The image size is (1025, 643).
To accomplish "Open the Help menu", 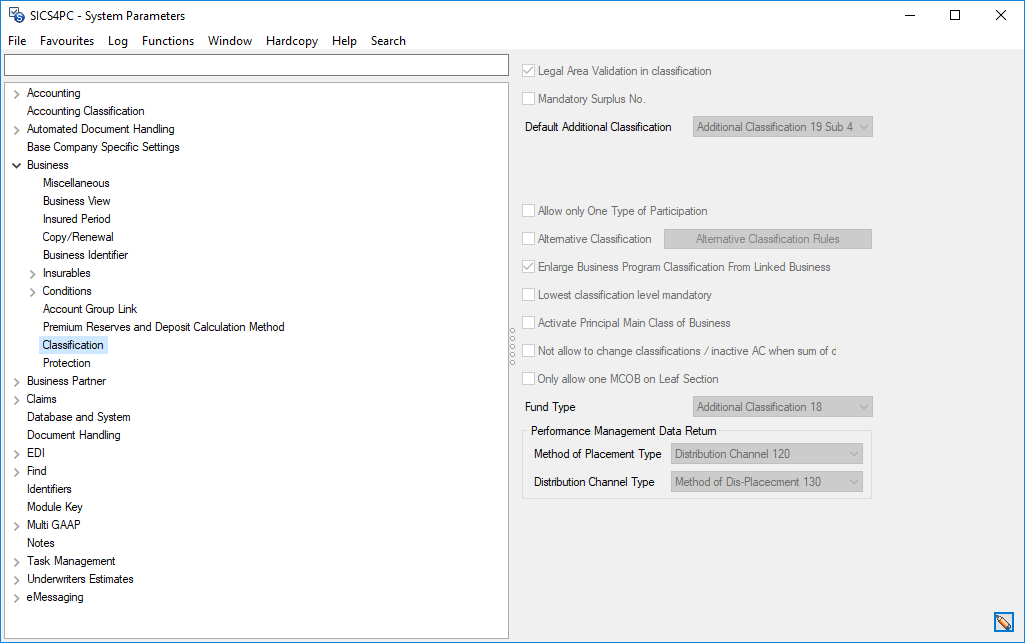I will pos(344,41).
